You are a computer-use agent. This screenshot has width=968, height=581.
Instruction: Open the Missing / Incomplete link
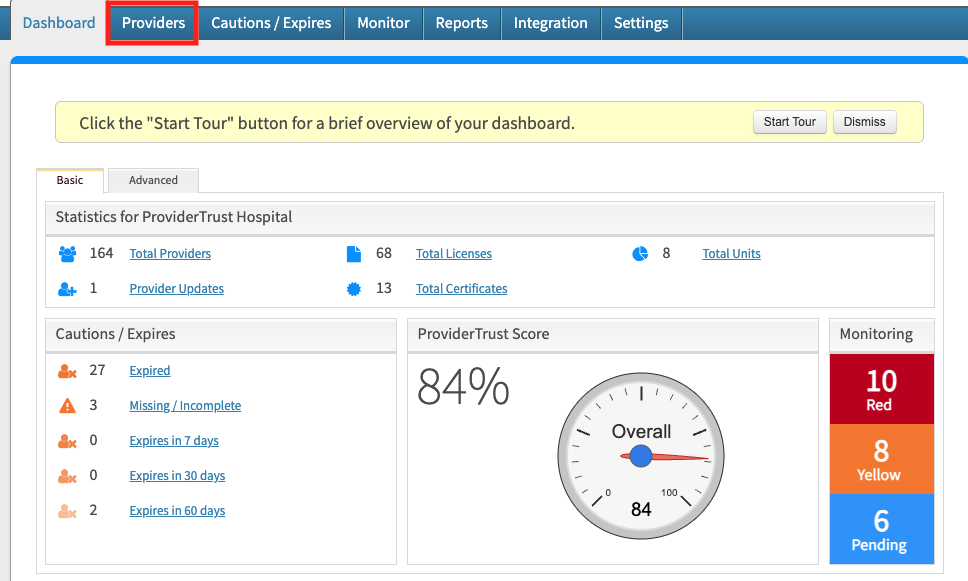(x=185, y=406)
